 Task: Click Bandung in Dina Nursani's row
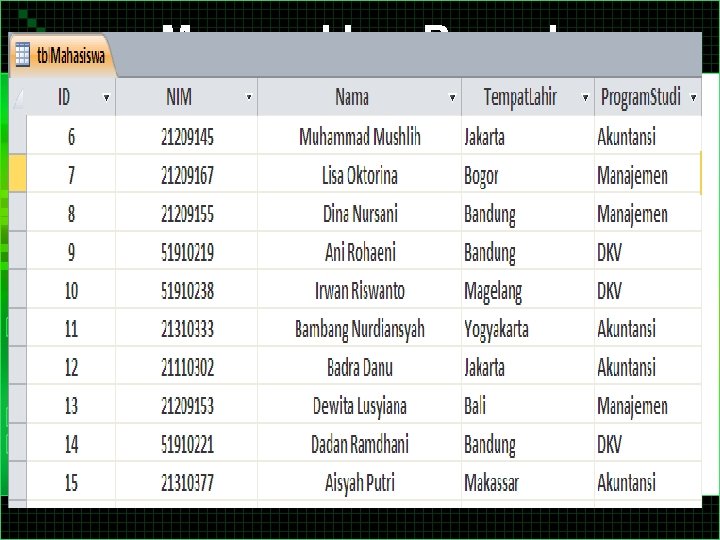[x=528, y=214]
